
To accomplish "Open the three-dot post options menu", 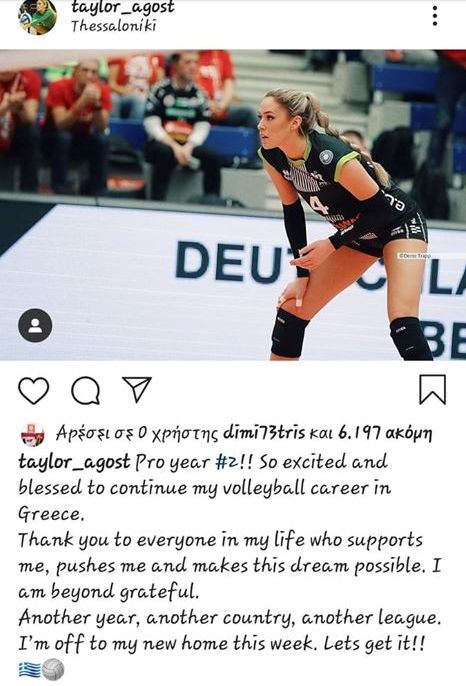I will (x=434, y=16).
